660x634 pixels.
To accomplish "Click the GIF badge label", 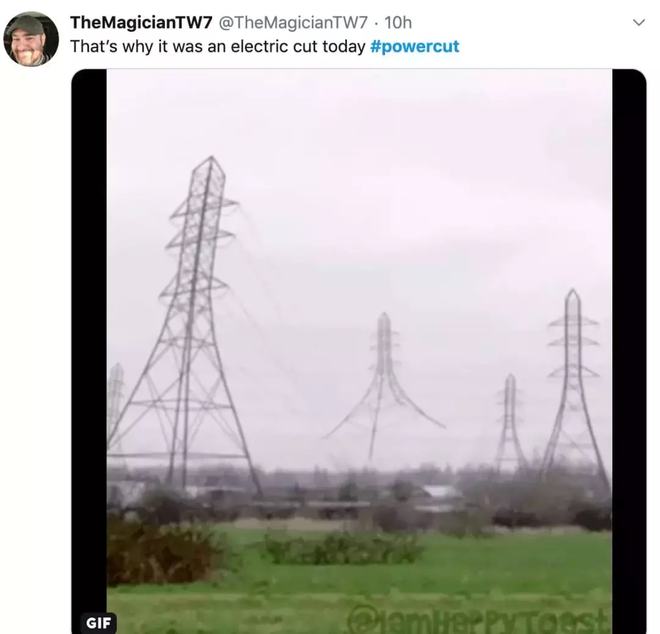I will click(x=99, y=622).
